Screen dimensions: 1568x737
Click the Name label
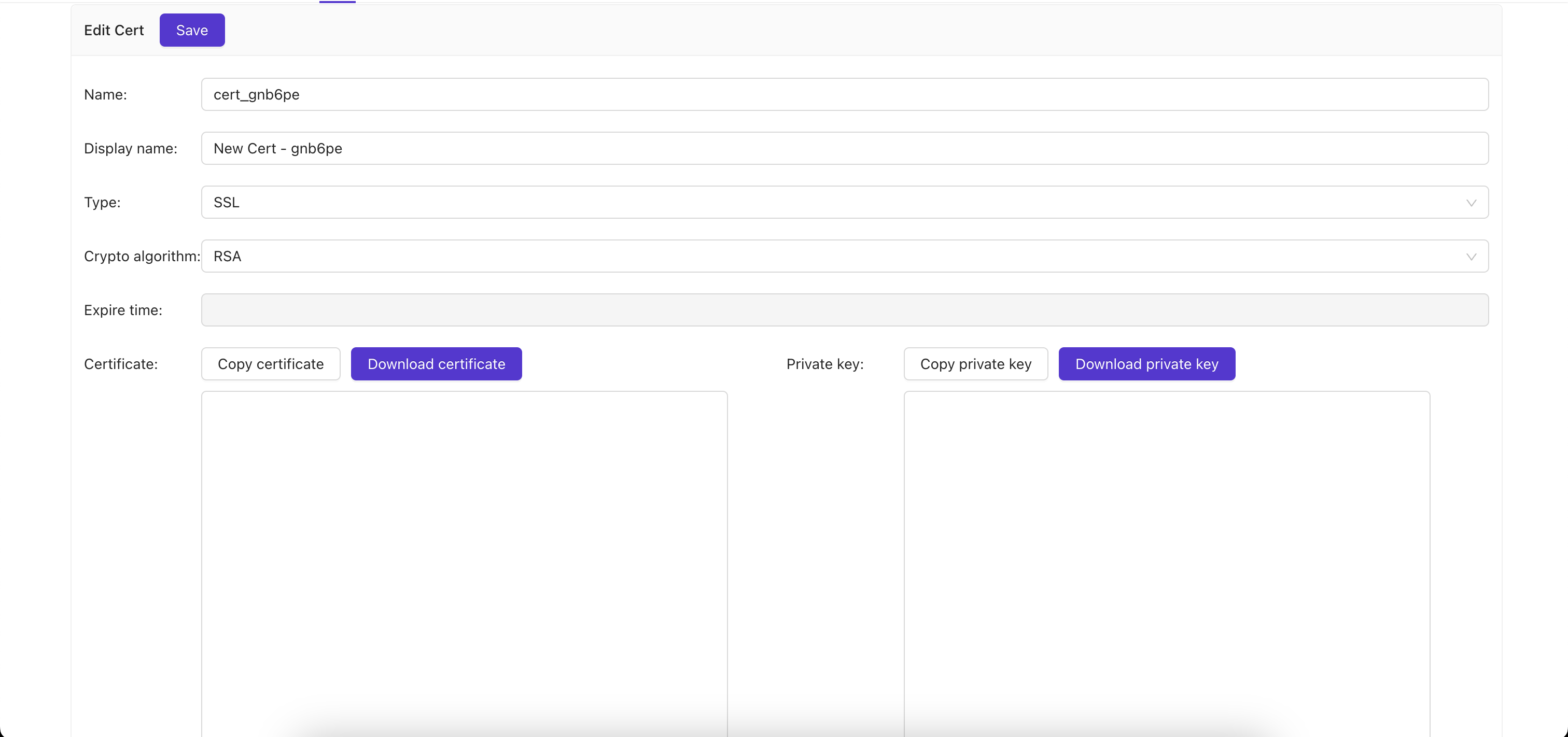coord(105,95)
